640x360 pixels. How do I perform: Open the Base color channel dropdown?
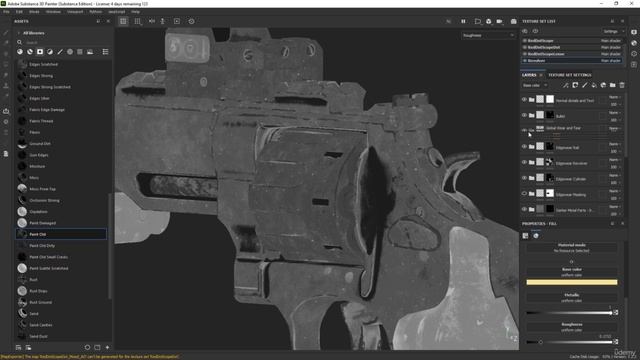click(x=535, y=85)
